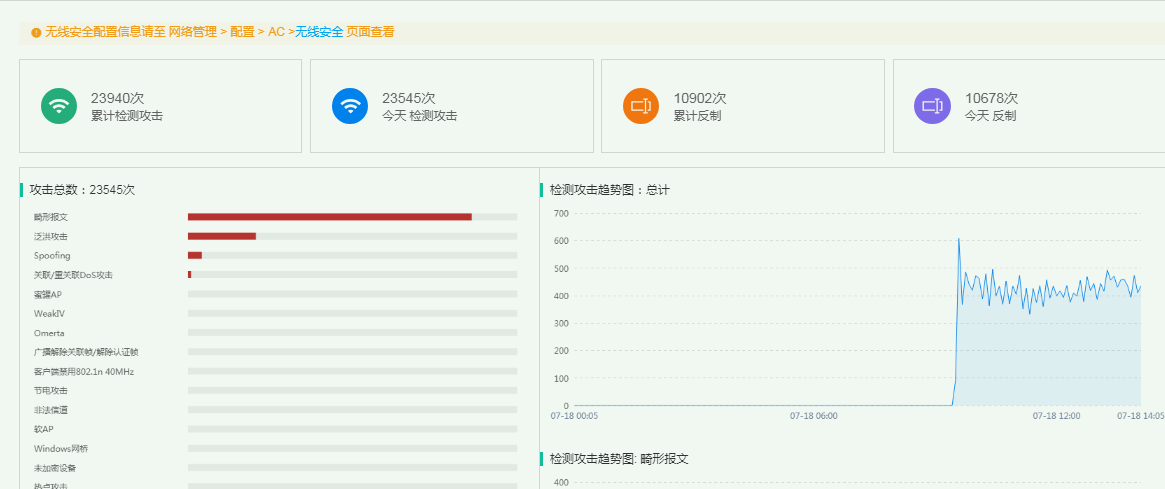Click the Spoofing attack label
This screenshot has width=1165, height=489.
click(x=52, y=256)
